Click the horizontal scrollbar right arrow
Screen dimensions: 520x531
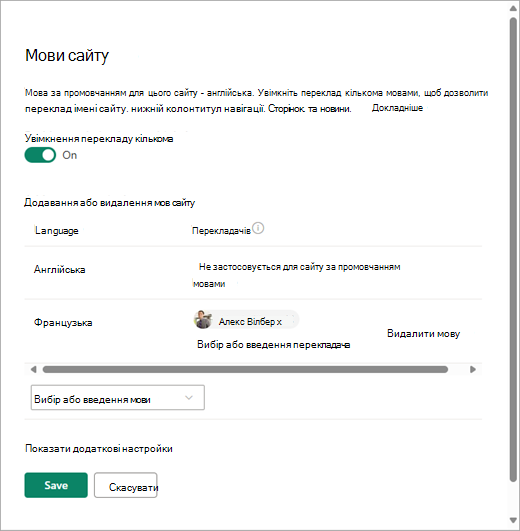click(x=473, y=369)
